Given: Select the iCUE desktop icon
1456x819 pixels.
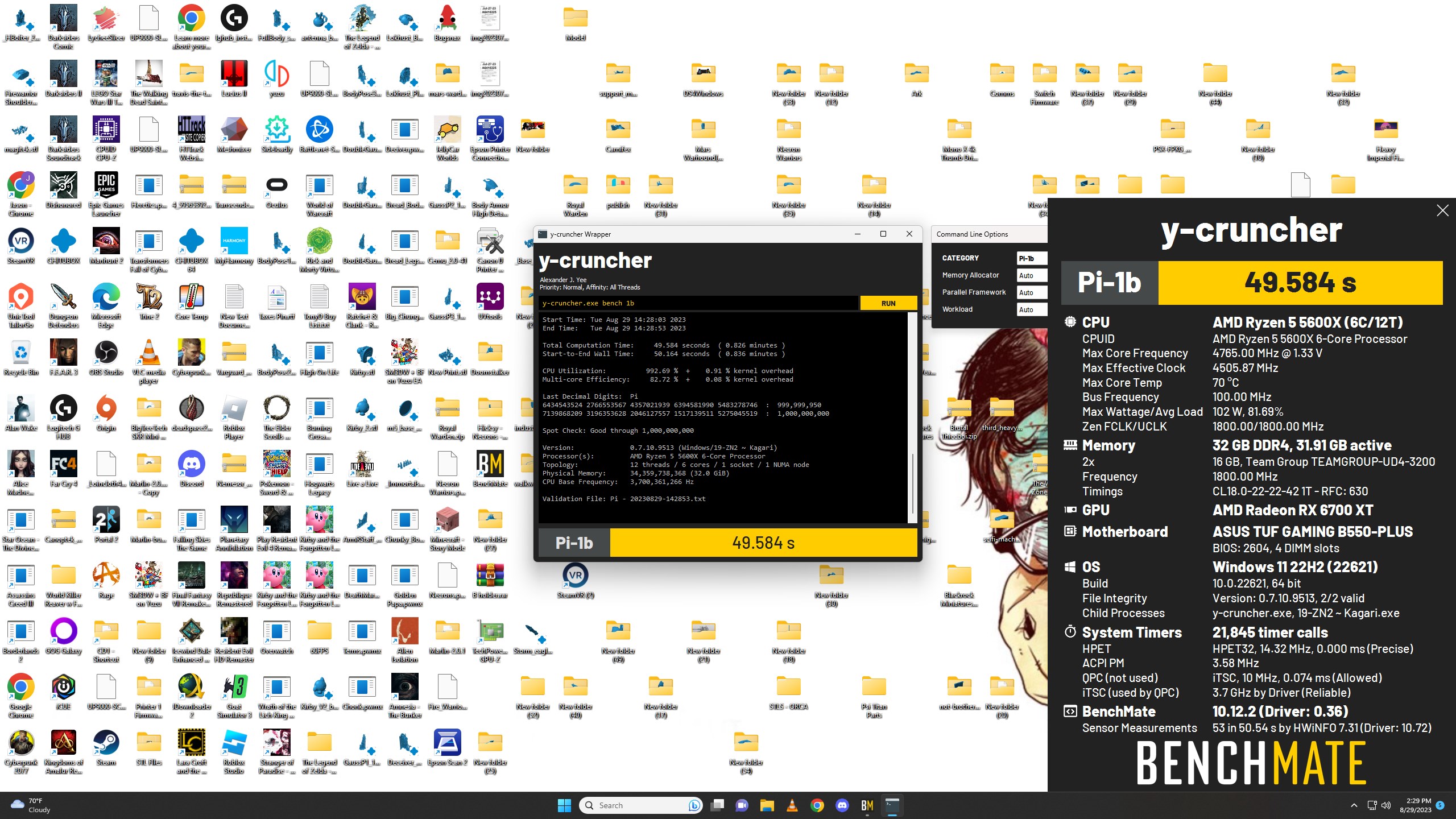Looking at the screenshot, I should [64, 692].
